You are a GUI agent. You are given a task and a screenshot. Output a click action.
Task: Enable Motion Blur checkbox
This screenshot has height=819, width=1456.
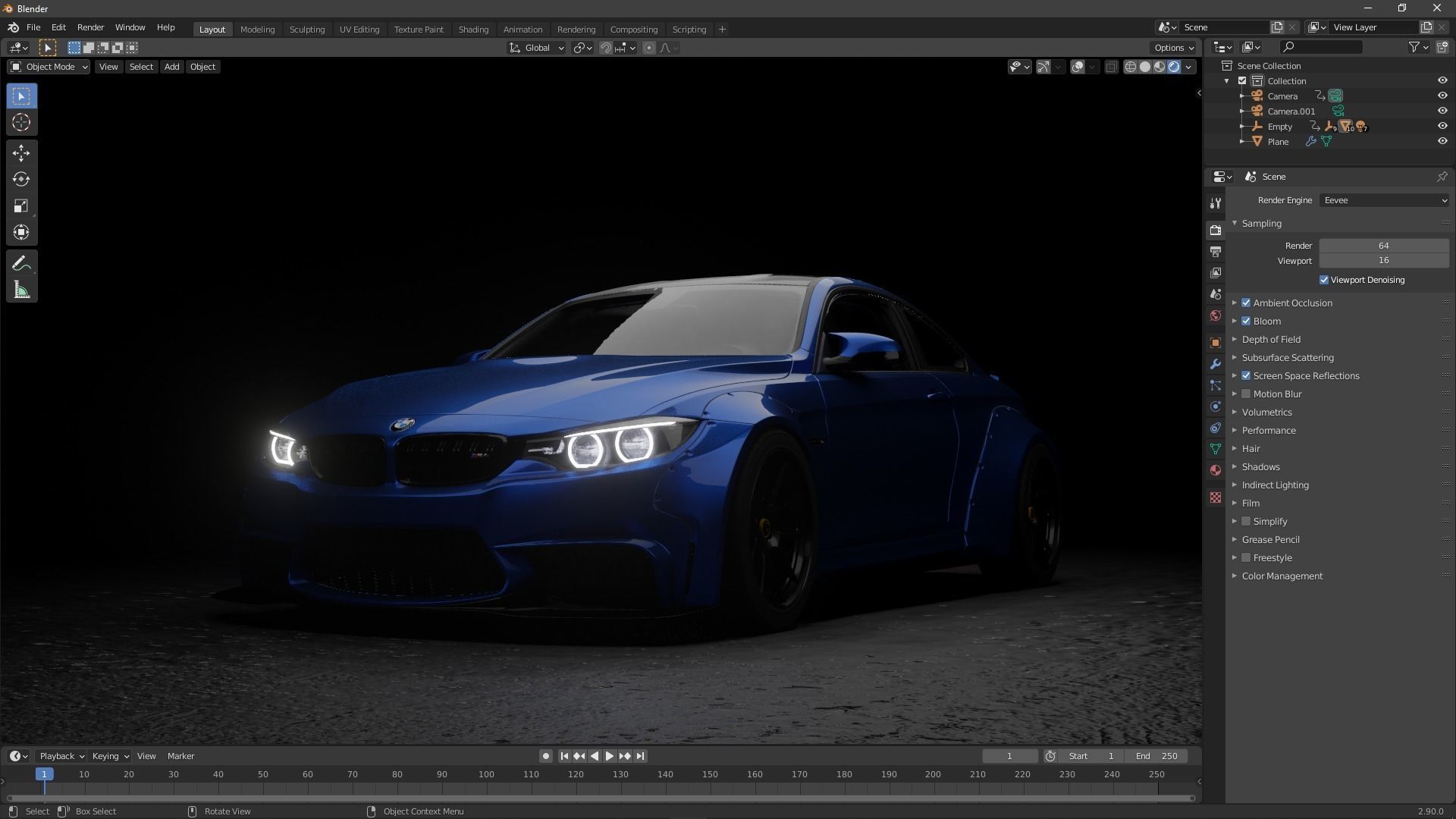point(1246,394)
